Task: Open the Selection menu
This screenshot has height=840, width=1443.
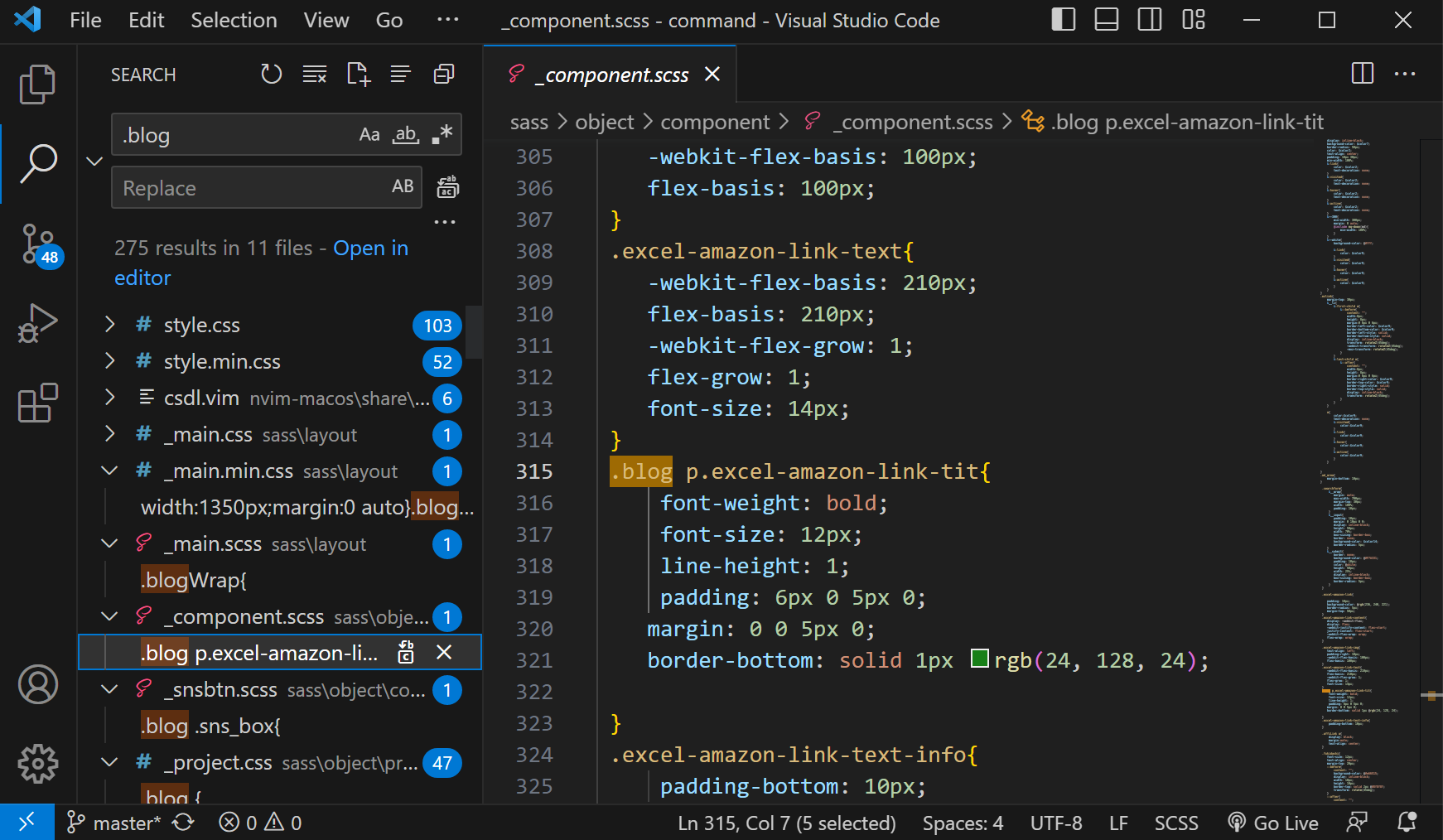Action: click(x=234, y=20)
